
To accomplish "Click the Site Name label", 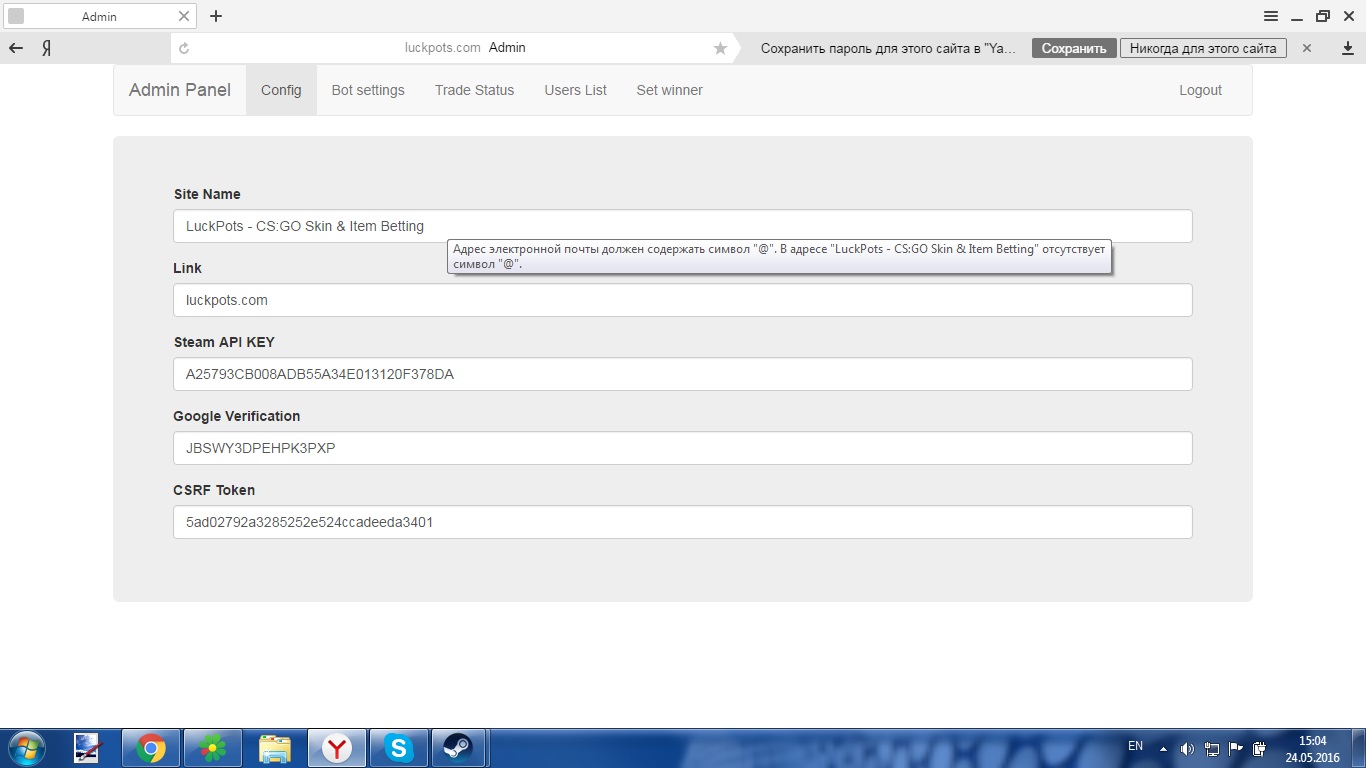I will 207,194.
